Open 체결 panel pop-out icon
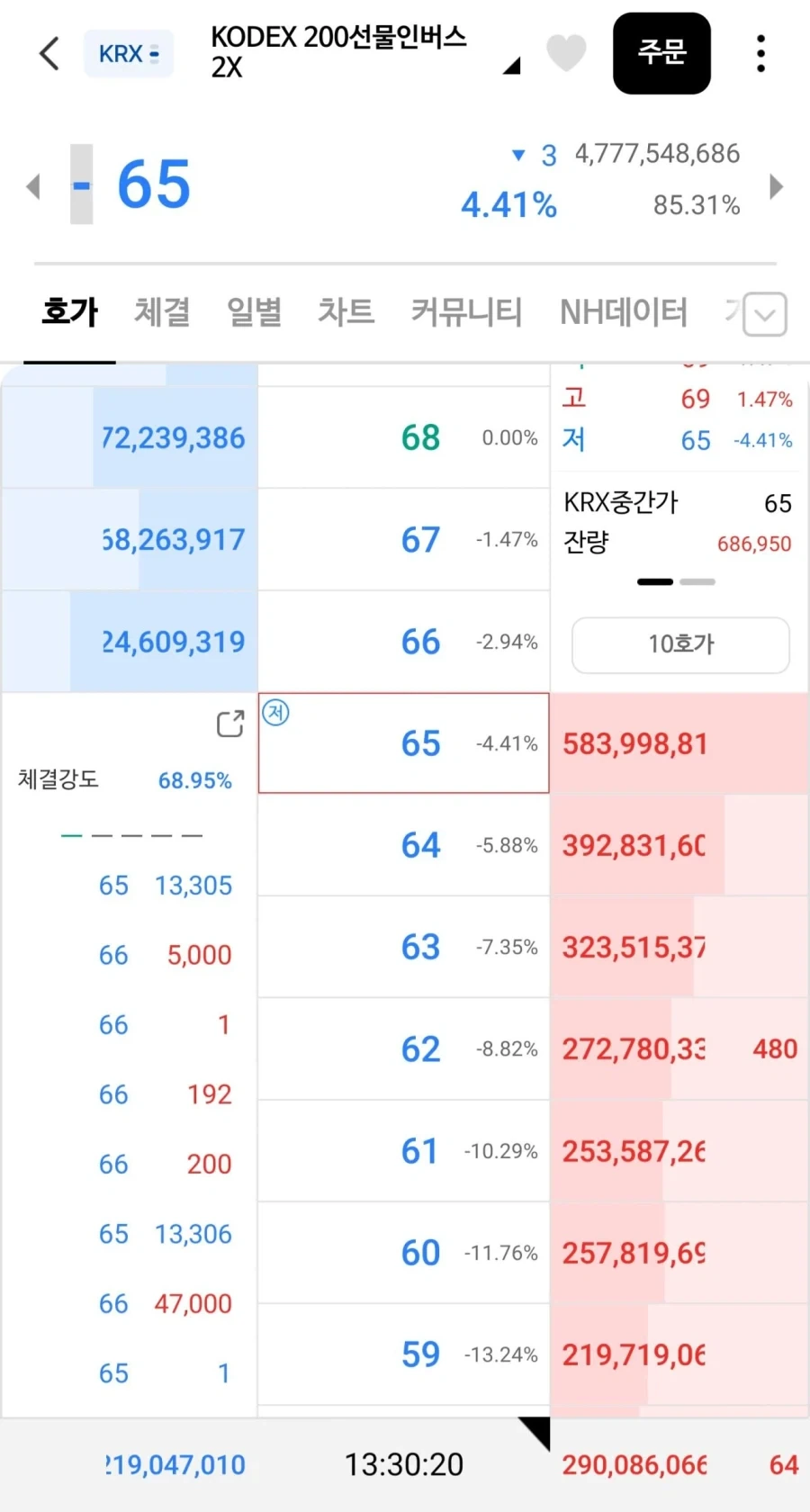The image size is (810, 1512). tap(230, 724)
